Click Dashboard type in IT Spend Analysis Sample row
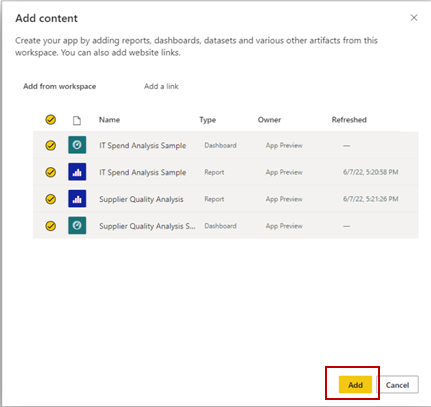Image resolution: width=431 pixels, height=407 pixels. (220, 145)
